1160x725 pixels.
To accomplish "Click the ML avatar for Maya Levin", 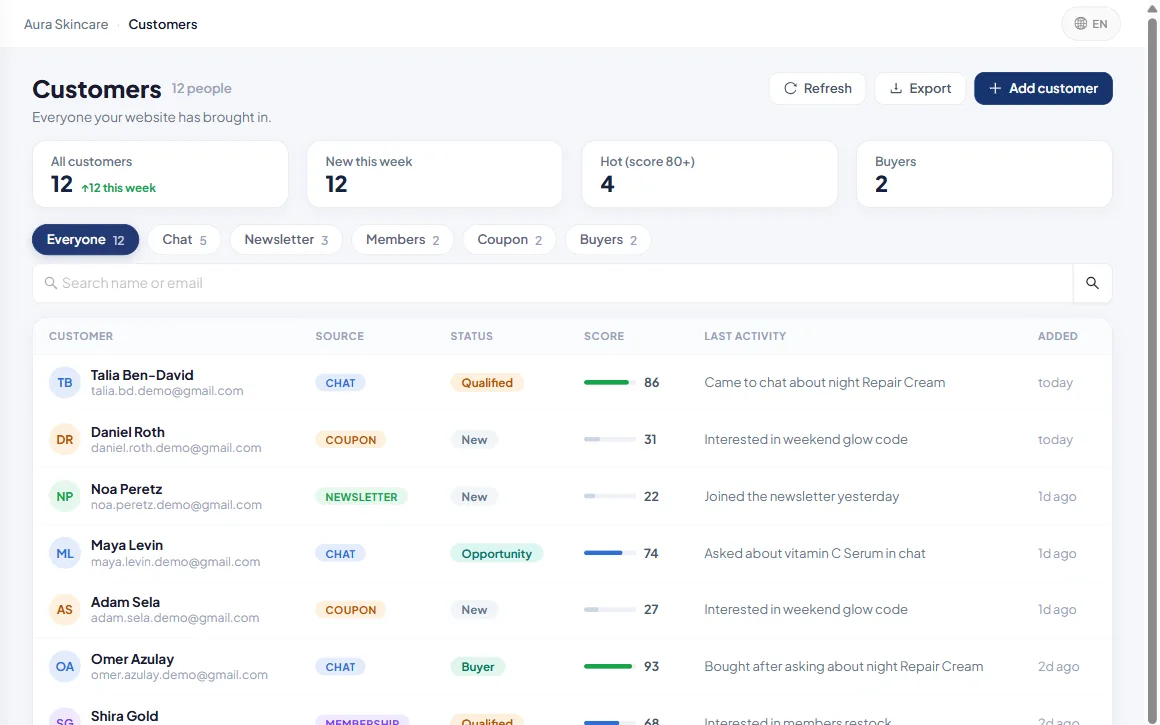I will click(64, 553).
